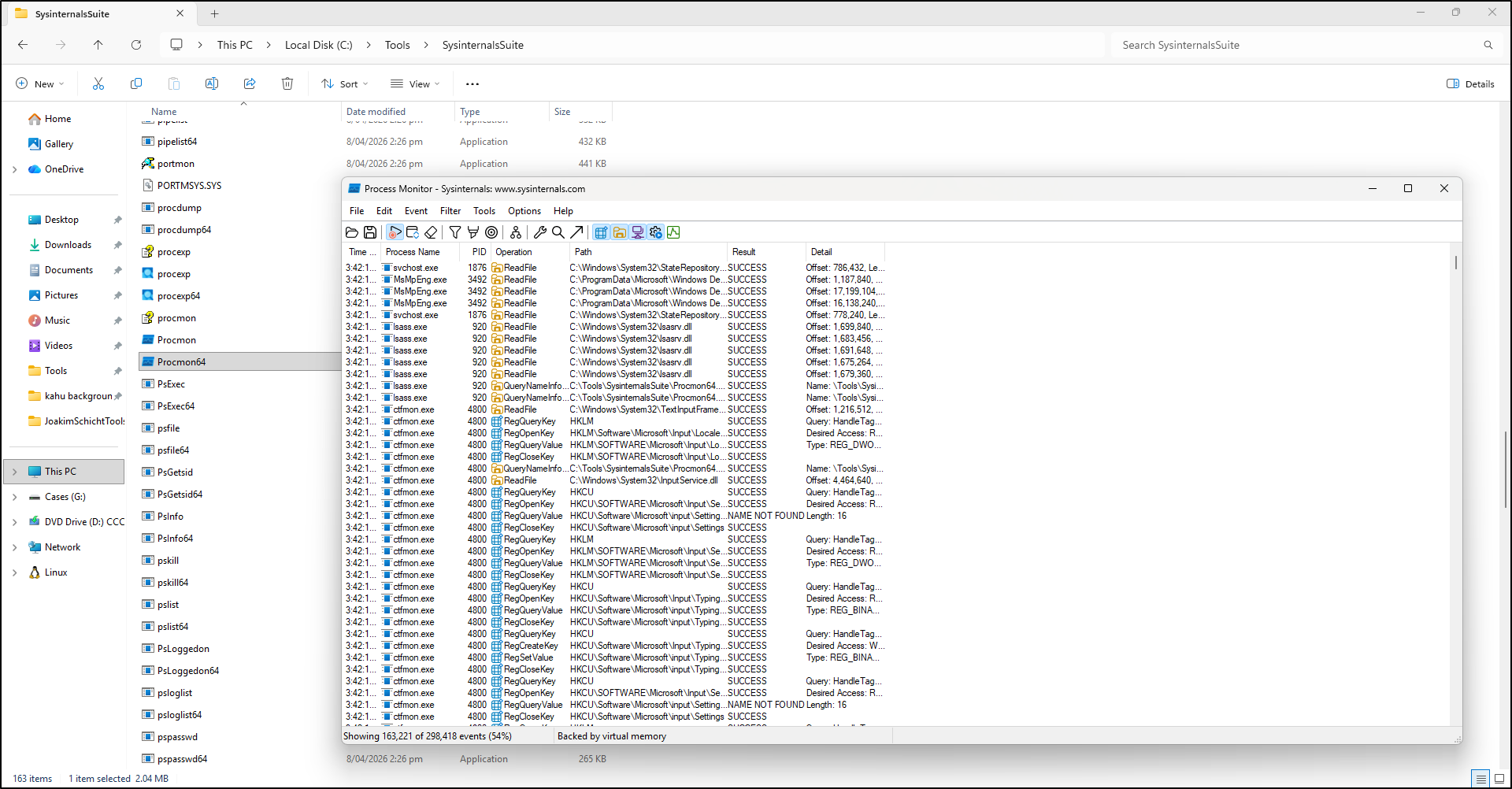Click the Jump To arrow icon
1512x789 pixels.
(x=576, y=232)
